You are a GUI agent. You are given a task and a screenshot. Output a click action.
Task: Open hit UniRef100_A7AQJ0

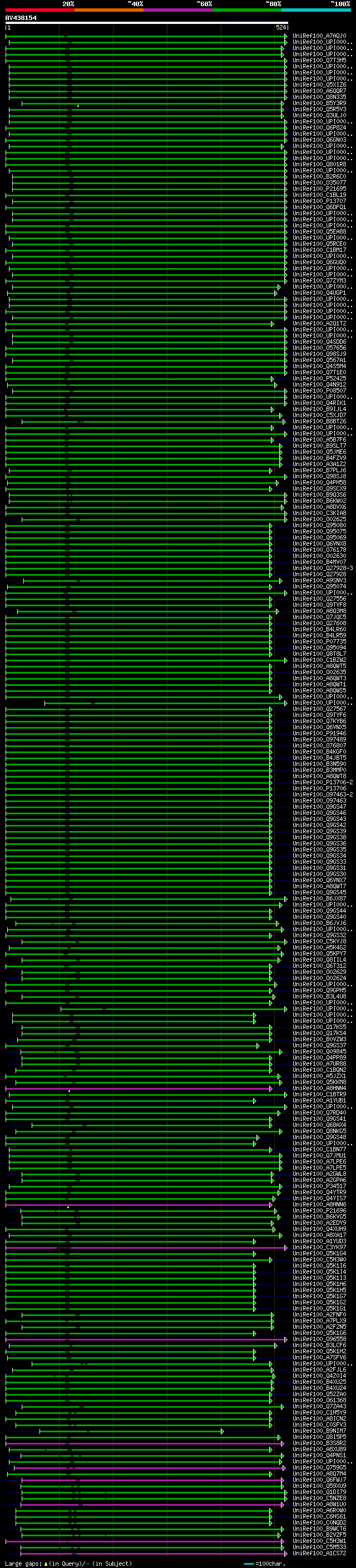pos(319,36)
